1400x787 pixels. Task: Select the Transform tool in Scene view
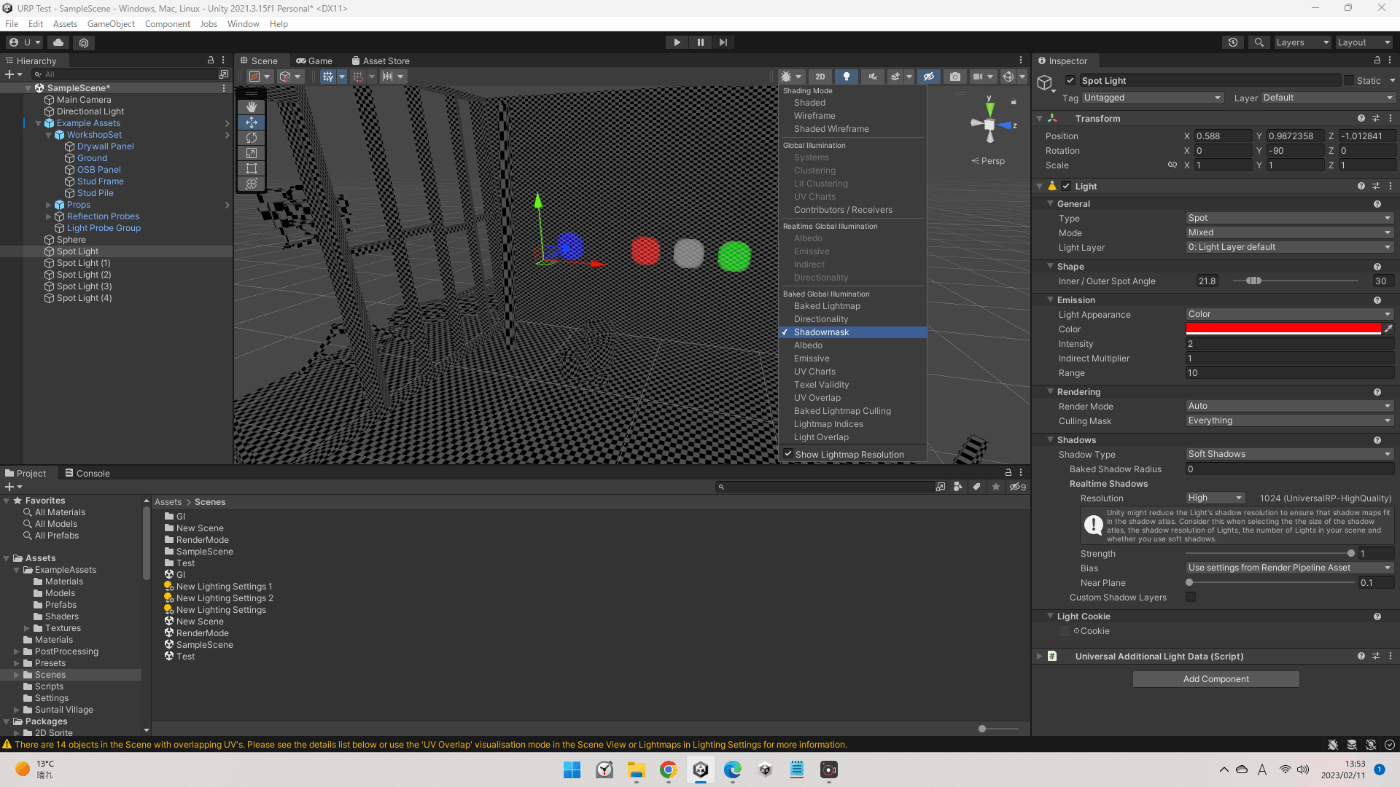251,184
